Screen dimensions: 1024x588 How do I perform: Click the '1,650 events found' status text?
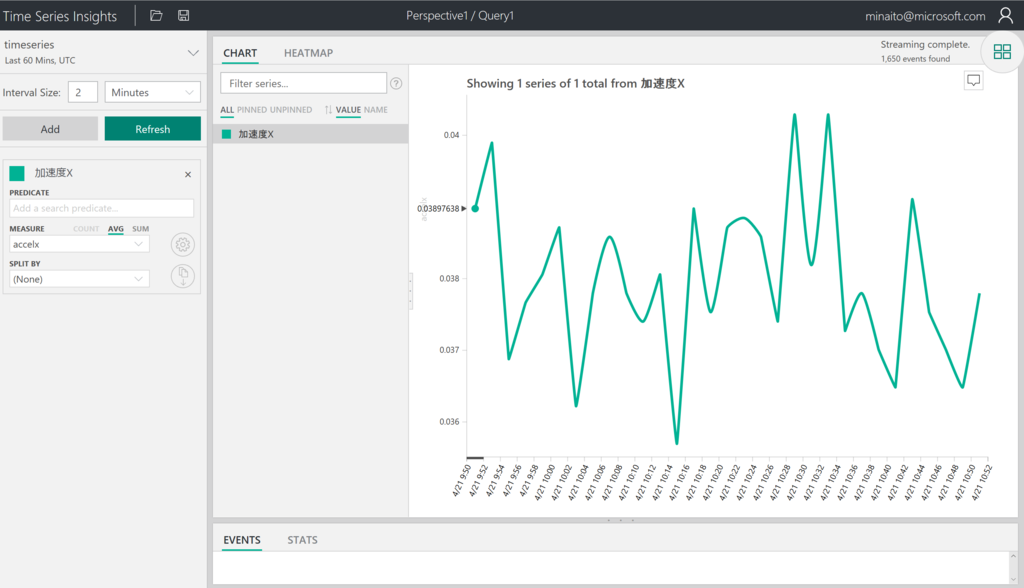coord(916,59)
